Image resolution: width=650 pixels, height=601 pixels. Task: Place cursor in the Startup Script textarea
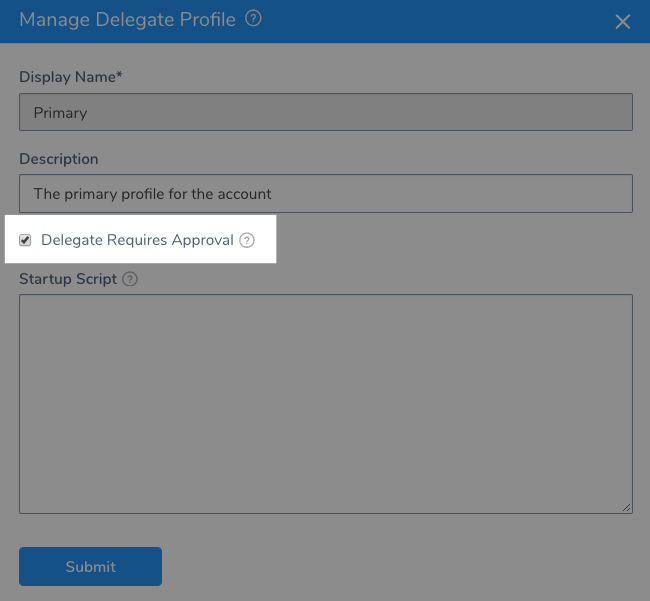(326, 404)
